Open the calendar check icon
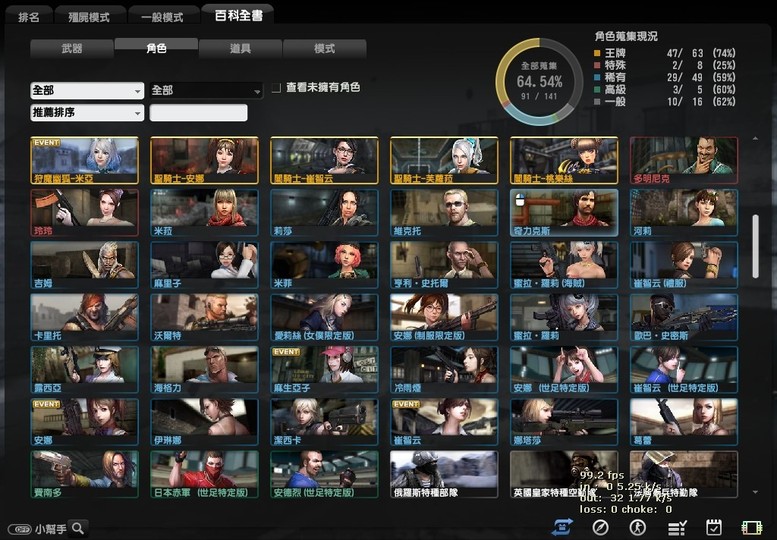 click(714, 528)
